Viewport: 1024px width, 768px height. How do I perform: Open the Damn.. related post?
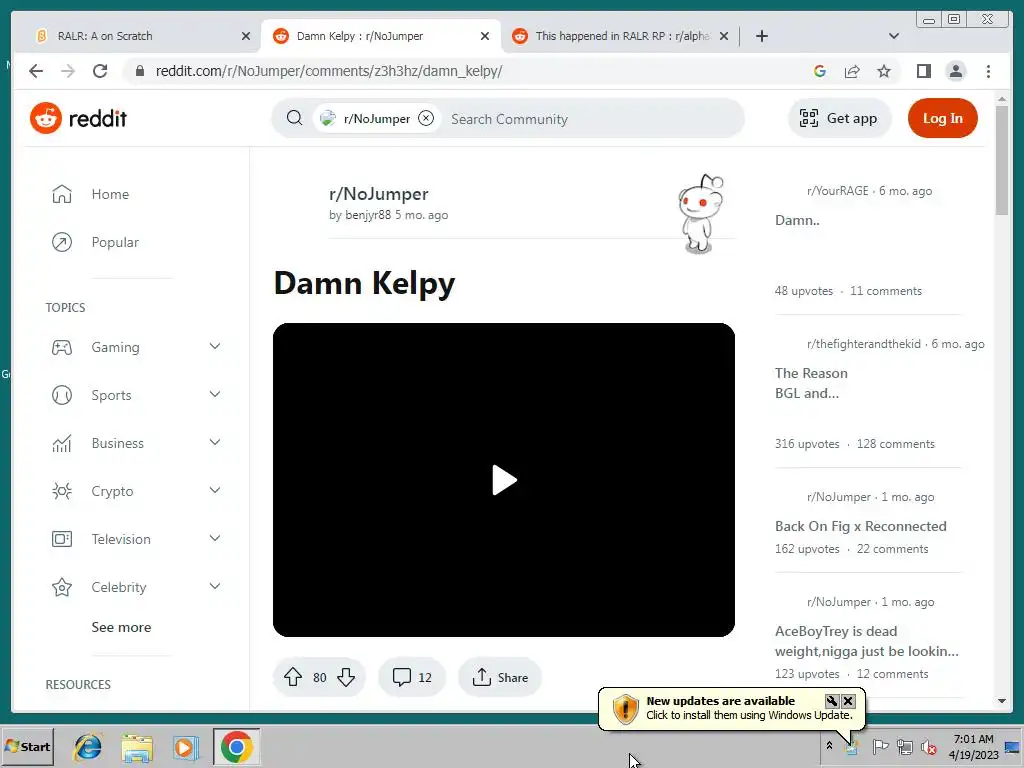(797, 220)
